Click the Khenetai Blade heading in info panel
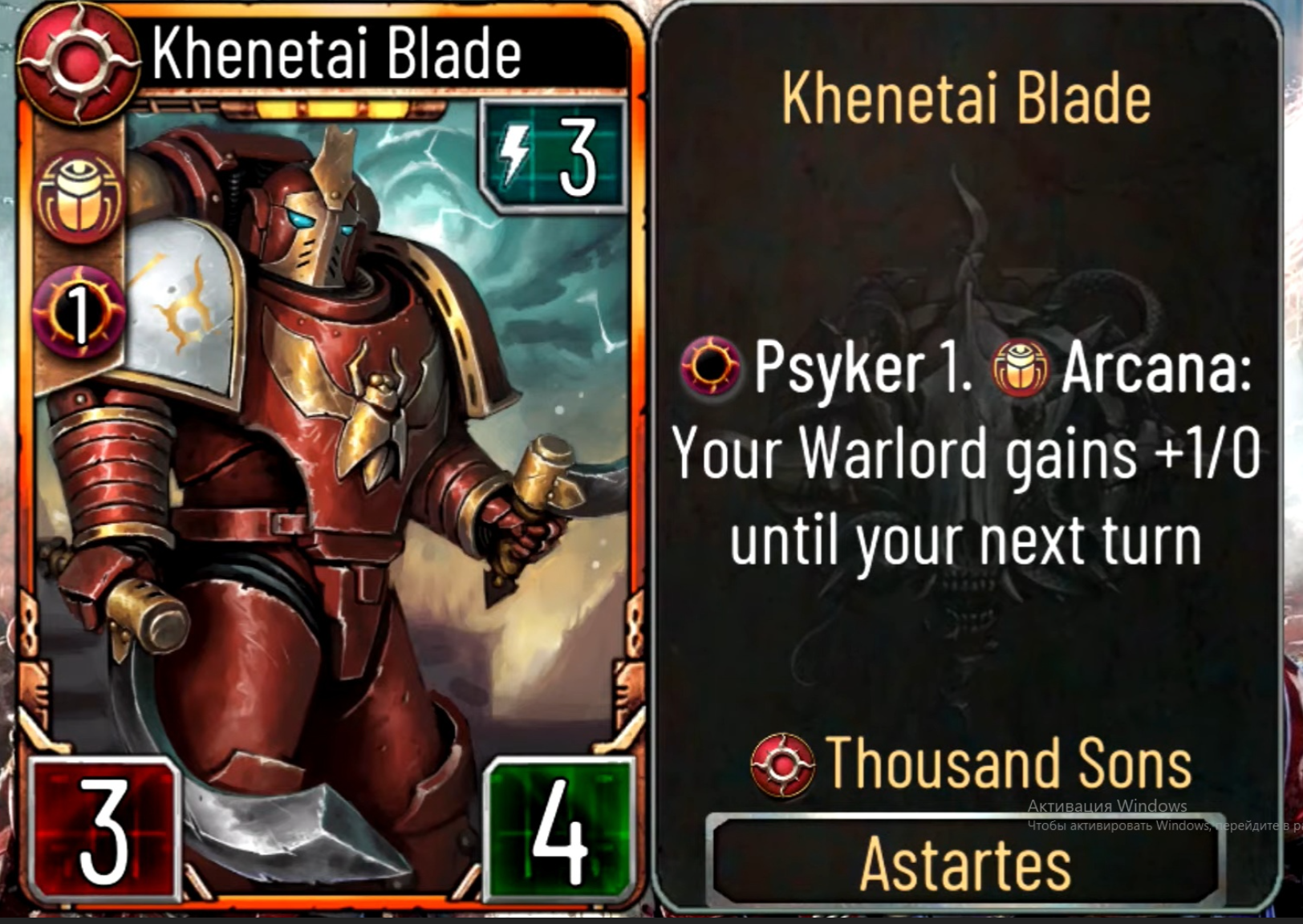Screen dimensions: 1303x924 pyautogui.click(x=966, y=97)
